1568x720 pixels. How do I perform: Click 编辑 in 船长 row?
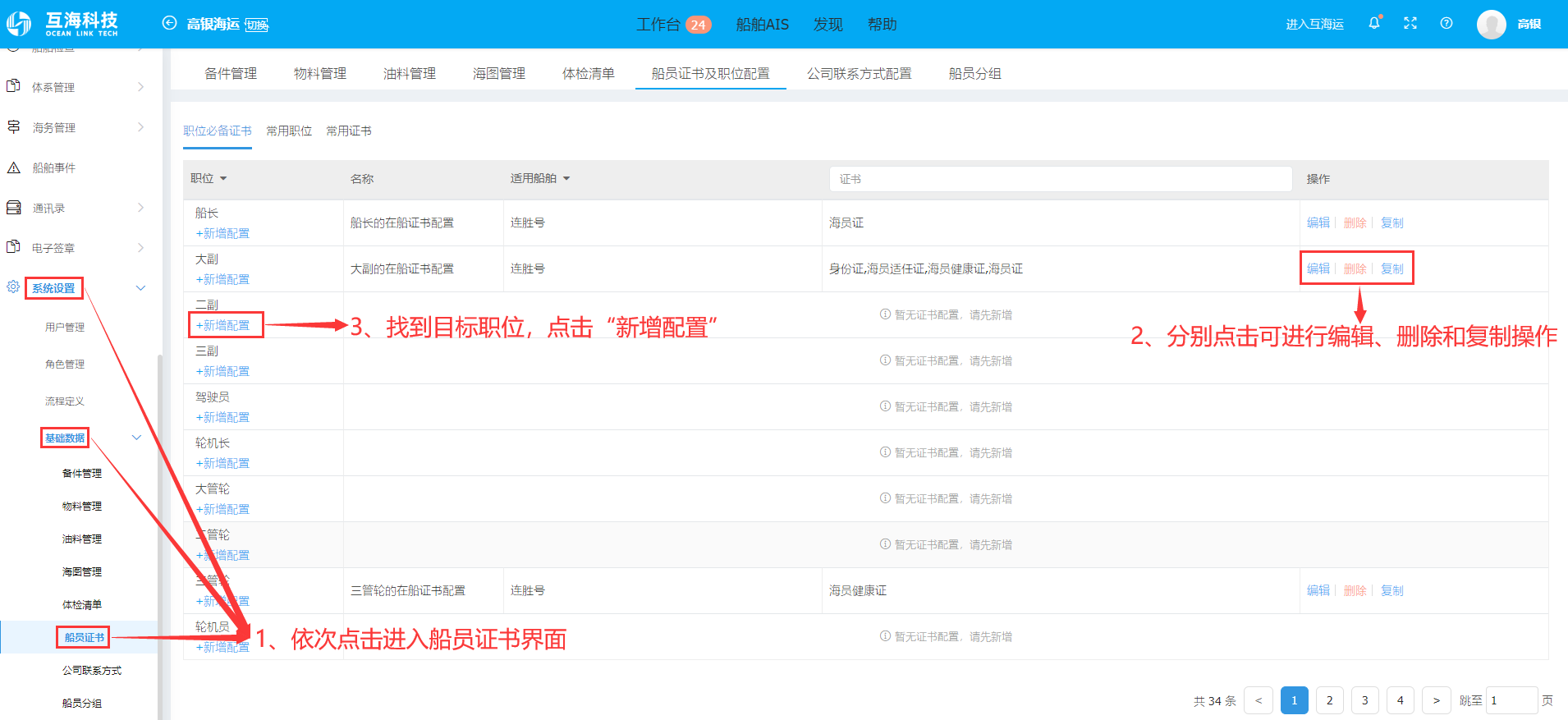point(1318,222)
